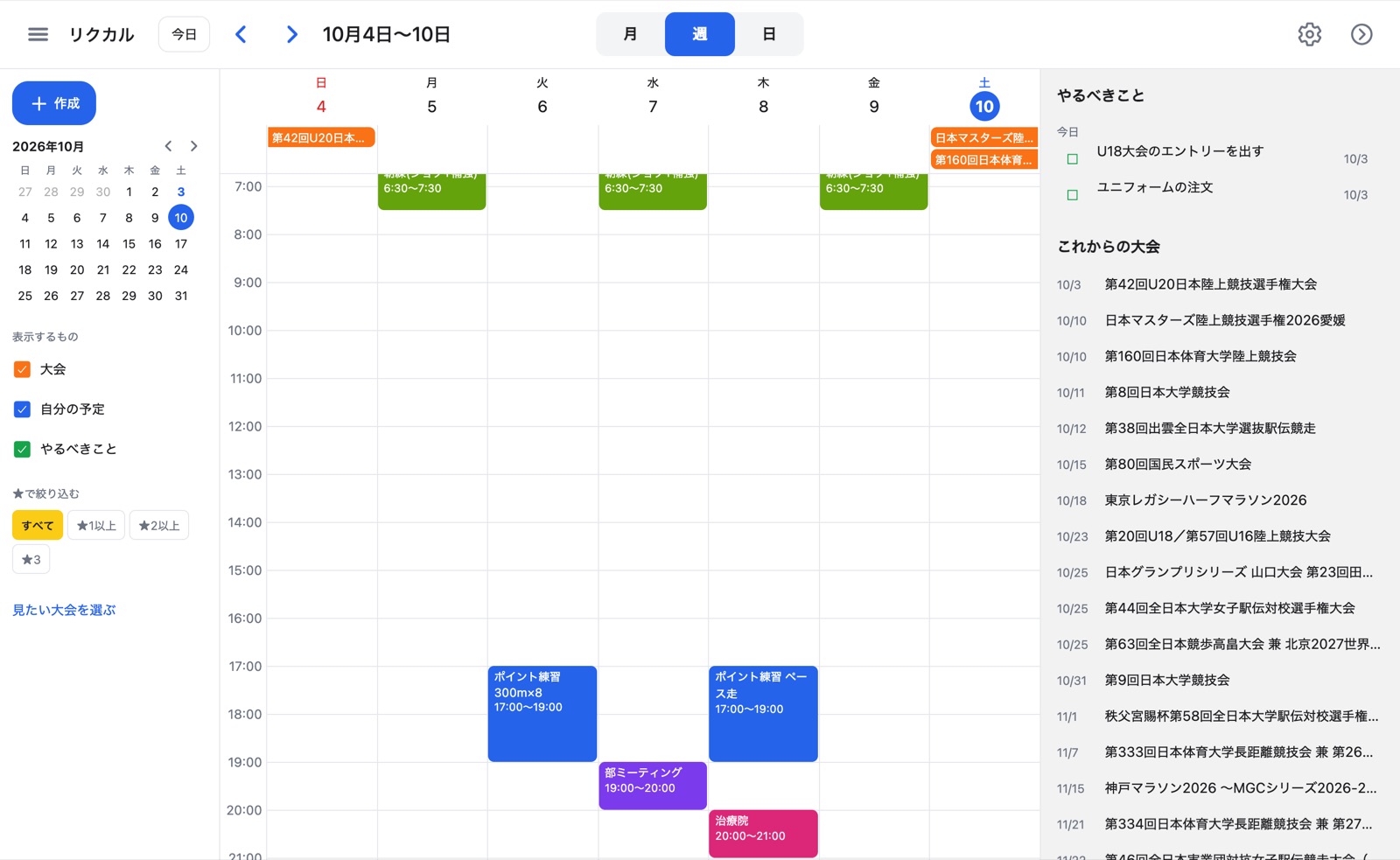The height and width of the screenshot is (860, 1400).
Task: Open 見たい大会を選ぶ link
Action: click(x=64, y=610)
